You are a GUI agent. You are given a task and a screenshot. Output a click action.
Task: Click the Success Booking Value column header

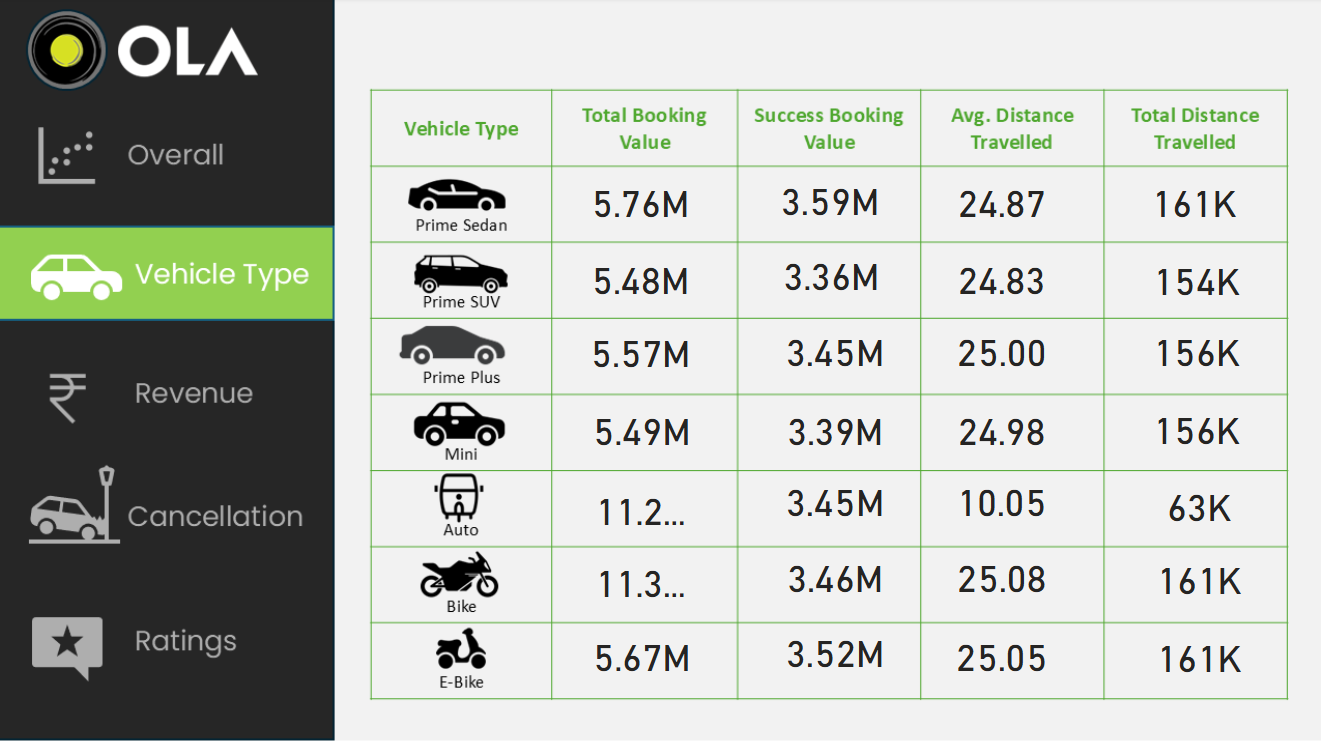[829, 129]
